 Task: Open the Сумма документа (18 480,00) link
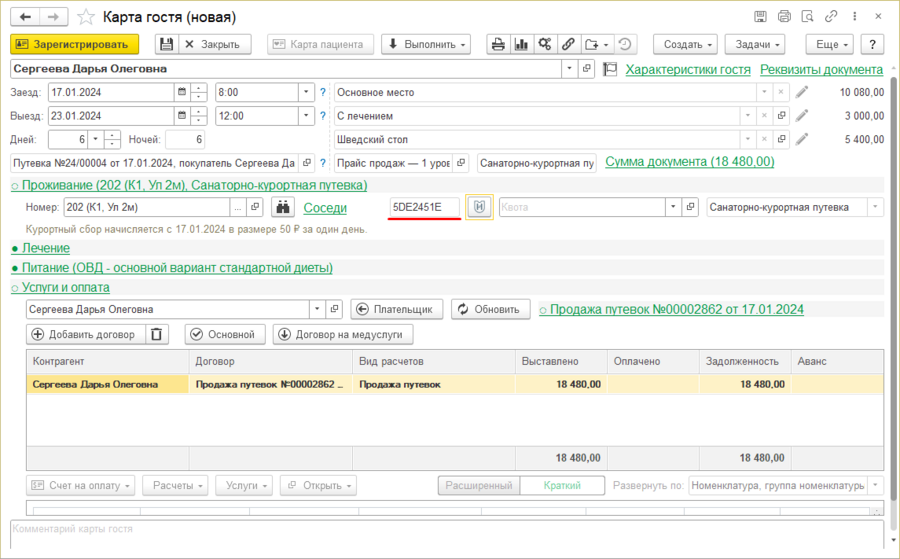(689, 162)
